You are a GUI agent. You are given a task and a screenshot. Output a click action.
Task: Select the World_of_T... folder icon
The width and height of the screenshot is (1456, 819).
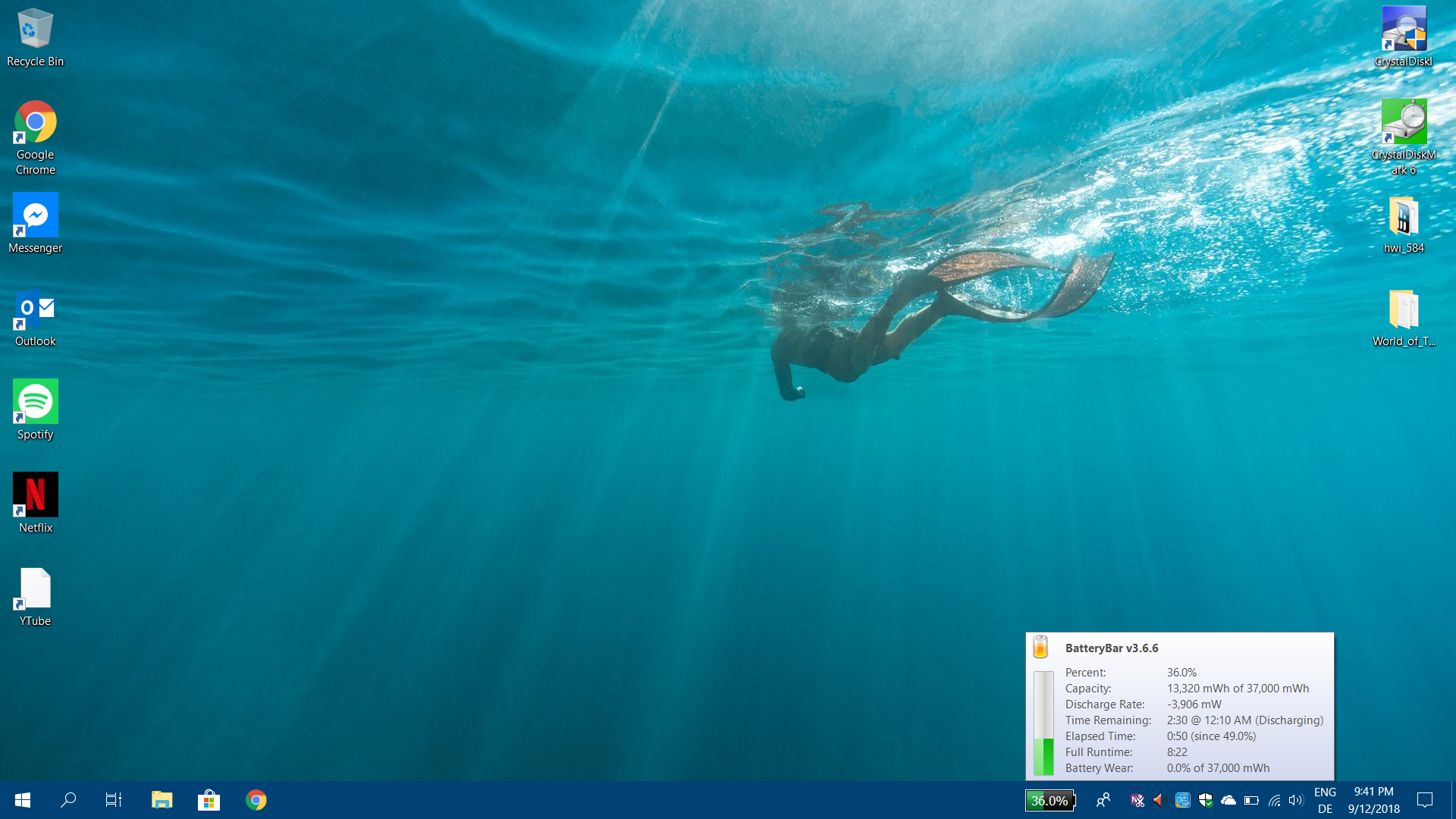point(1404,317)
